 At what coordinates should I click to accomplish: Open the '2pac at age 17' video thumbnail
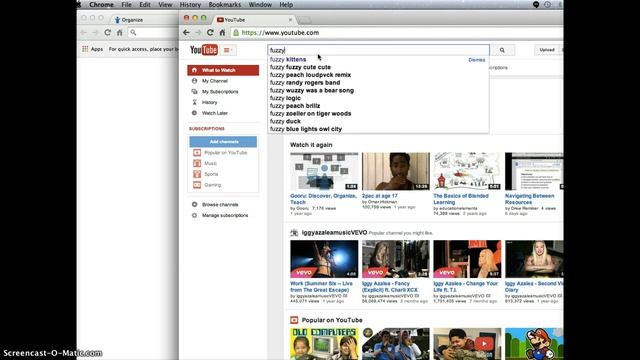click(396, 171)
